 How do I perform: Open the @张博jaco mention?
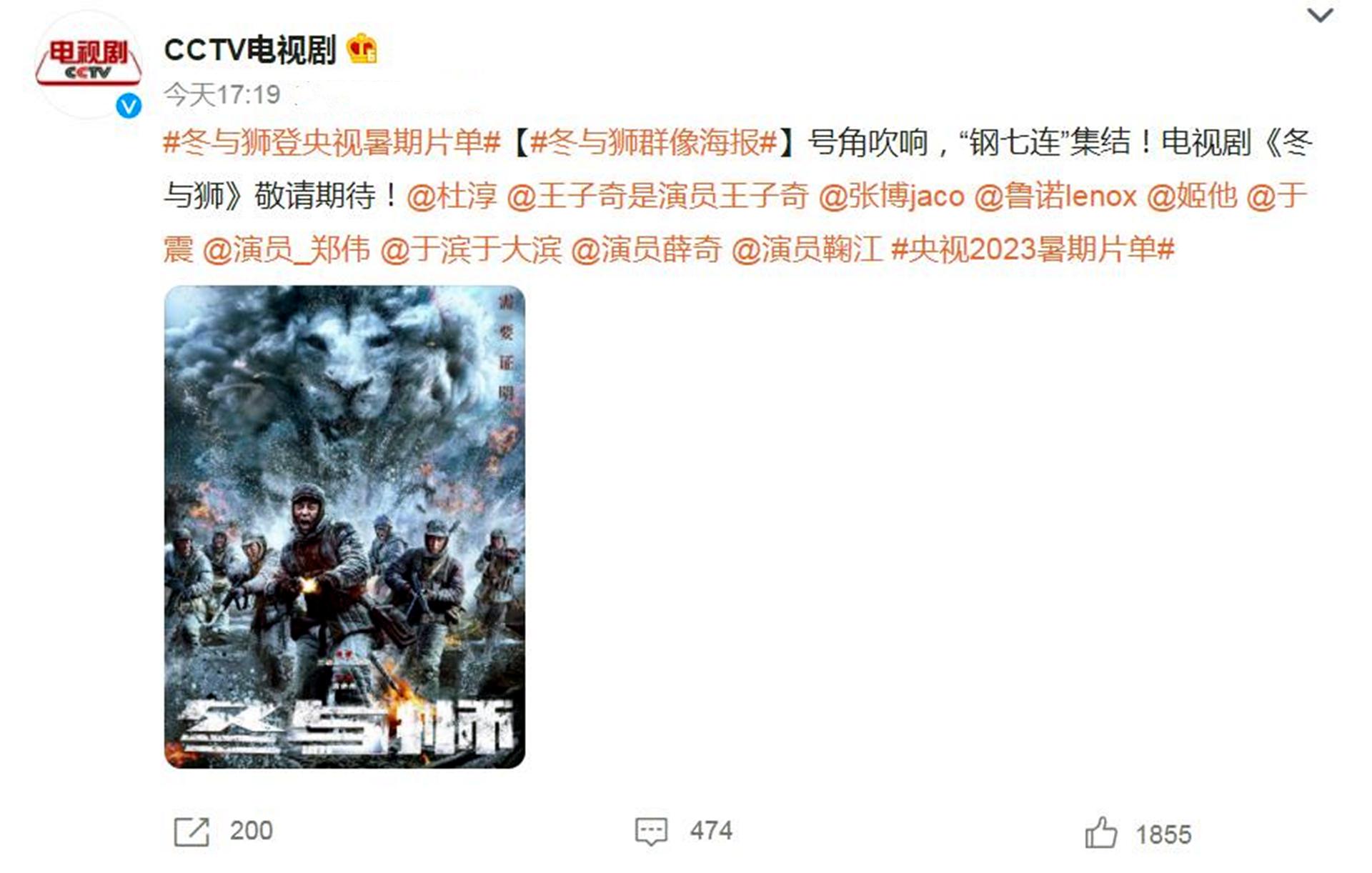(x=891, y=196)
